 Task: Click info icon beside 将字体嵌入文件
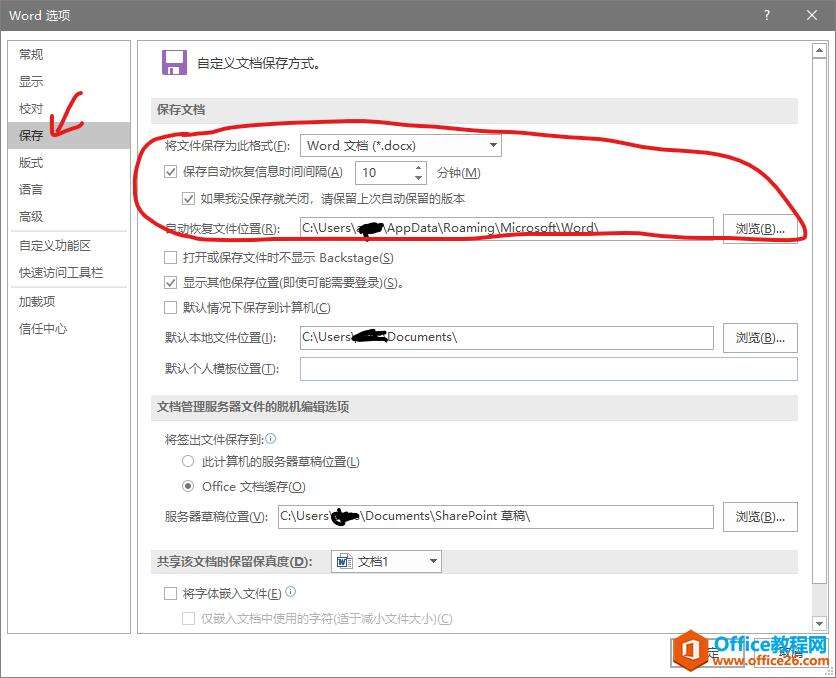(291, 592)
